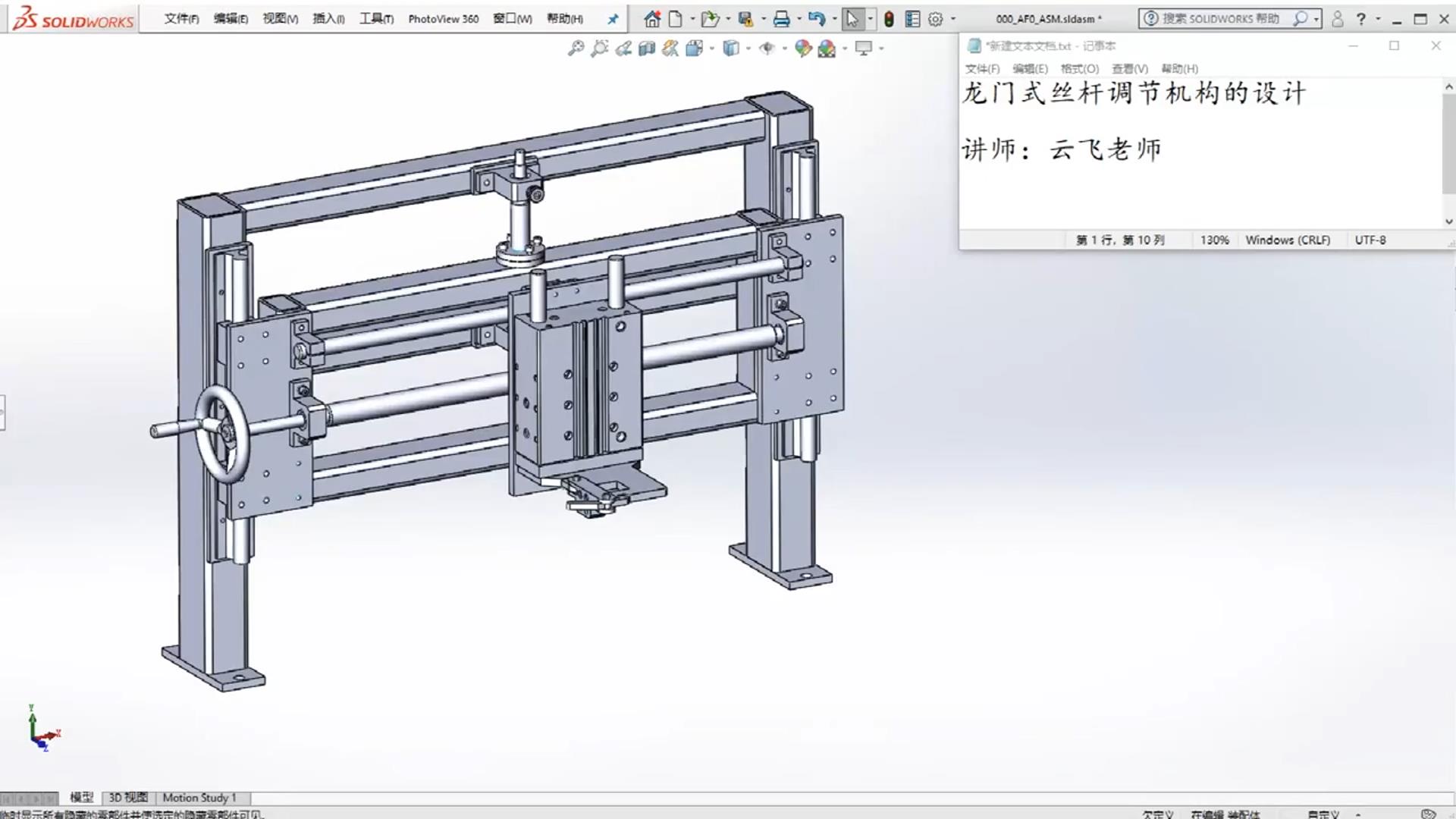Image resolution: width=1456 pixels, height=819 pixels.
Task: Click in the SolidWorks help search field
Action: click(1220, 18)
